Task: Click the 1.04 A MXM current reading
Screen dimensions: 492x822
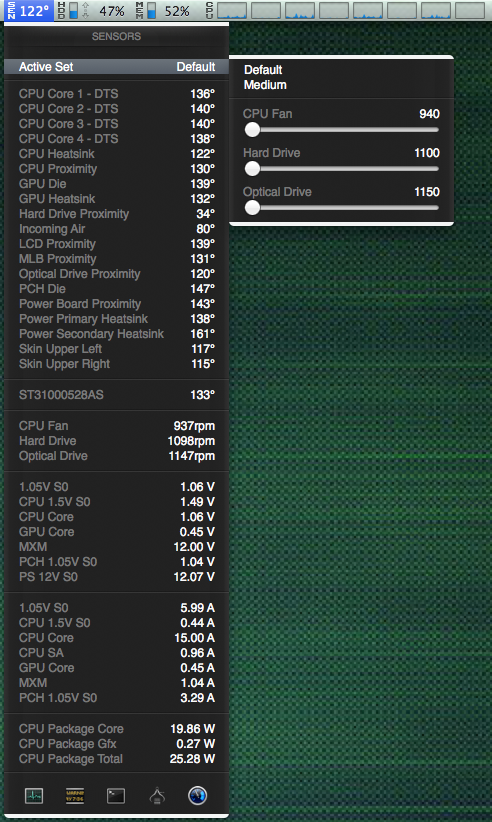Action: 198,683
